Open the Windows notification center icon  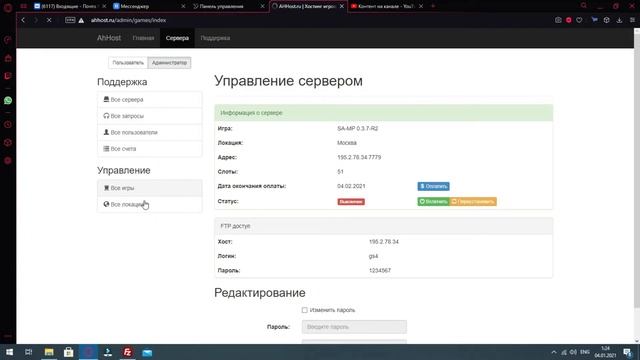click(627, 352)
